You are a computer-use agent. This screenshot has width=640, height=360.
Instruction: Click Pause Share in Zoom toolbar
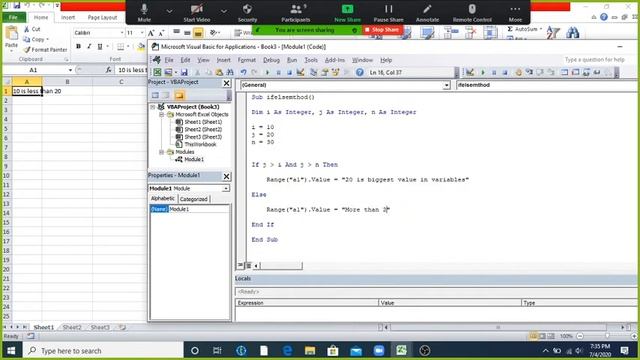point(389,13)
